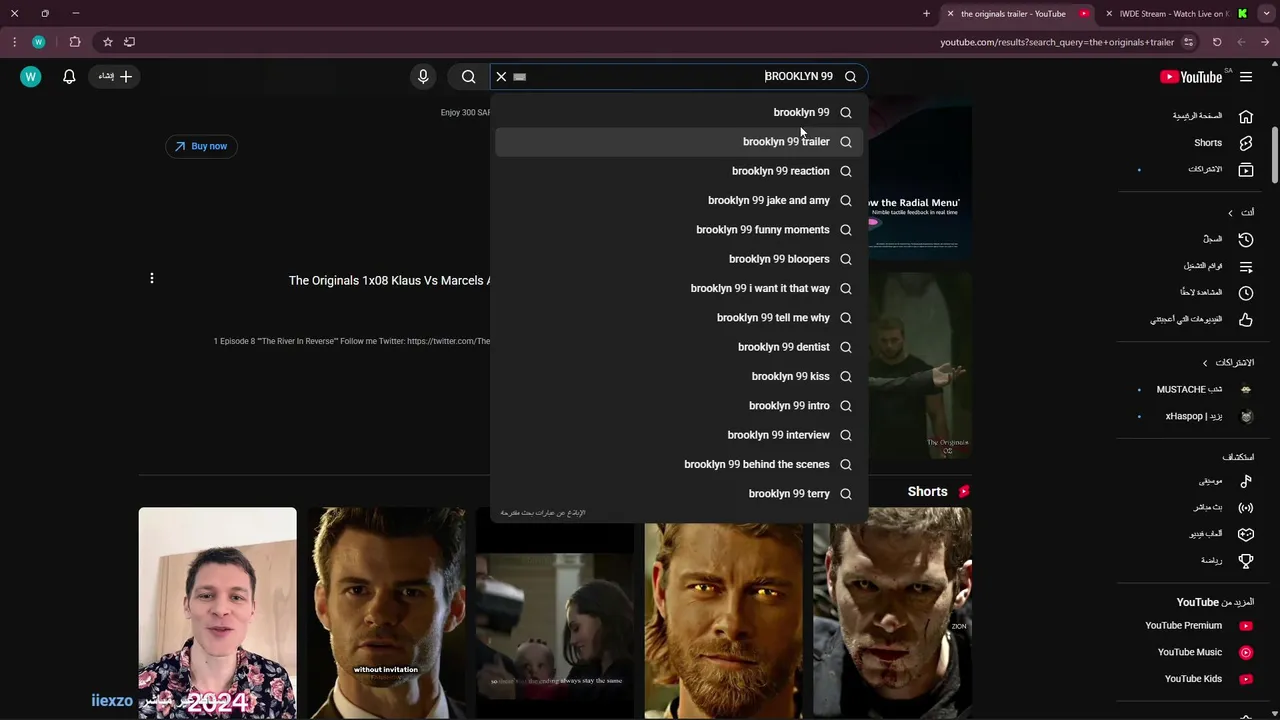Open the browser tab search dropdown chevron

tap(1266, 14)
